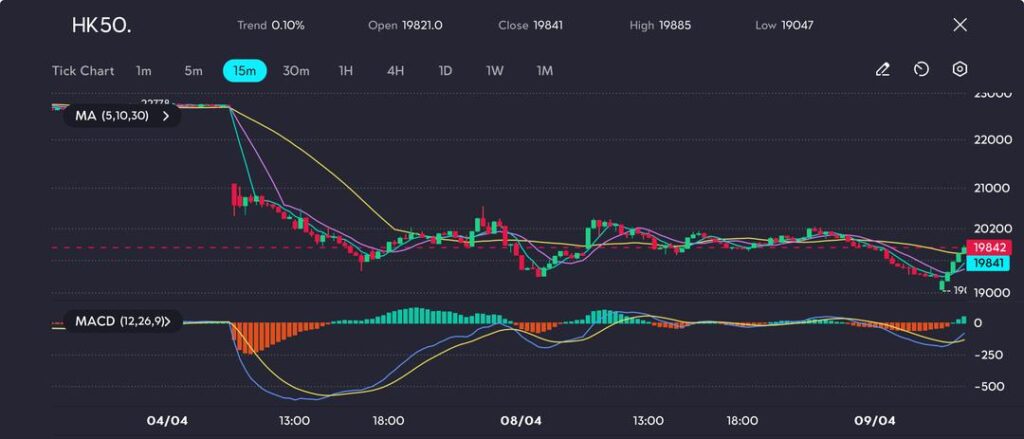Image resolution: width=1024 pixels, height=439 pixels.
Task: Click the 08/04 date marker
Action: tap(521, 421)
